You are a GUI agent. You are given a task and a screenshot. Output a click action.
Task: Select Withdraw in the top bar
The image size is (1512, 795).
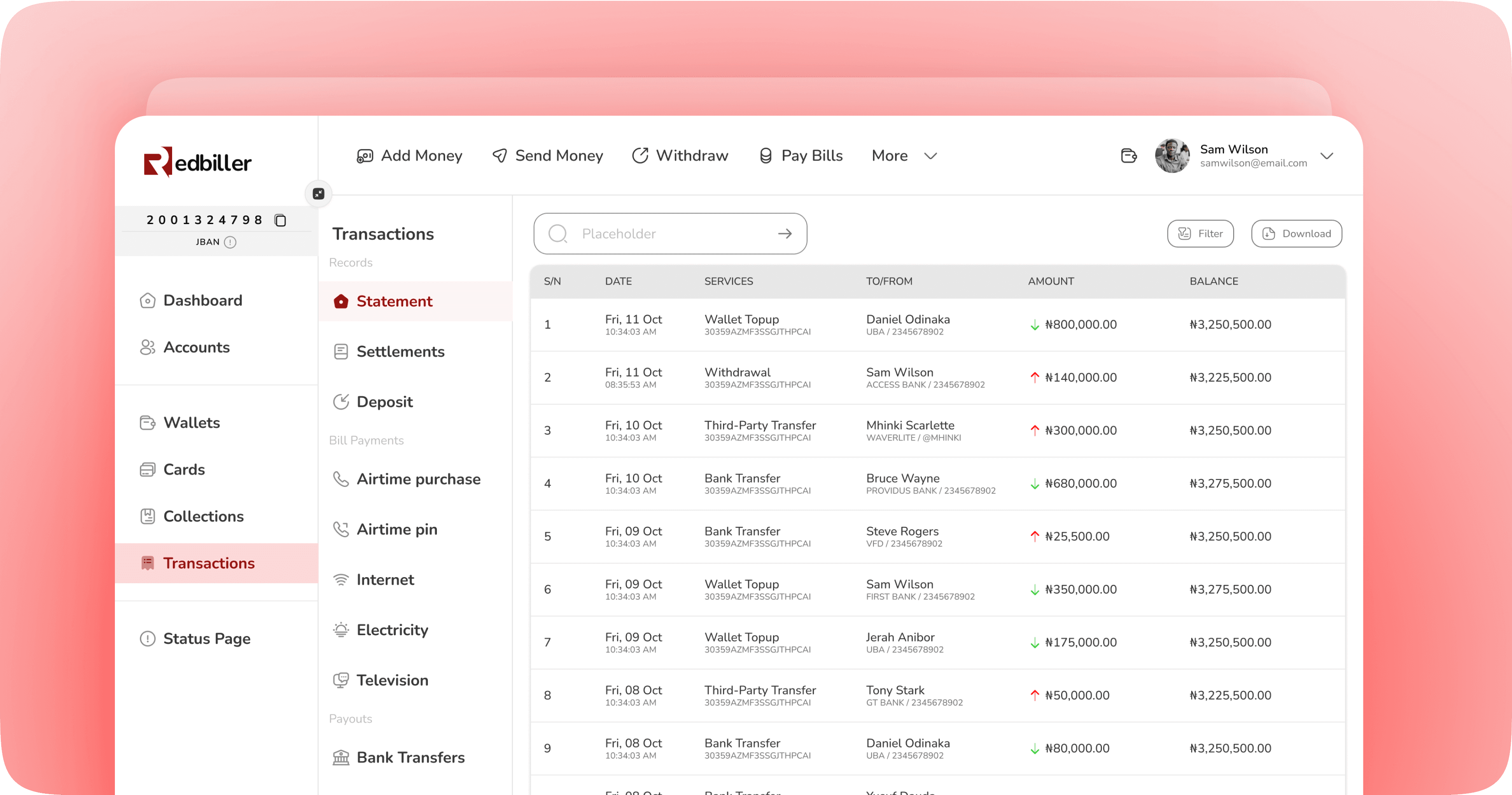(680, 156)
